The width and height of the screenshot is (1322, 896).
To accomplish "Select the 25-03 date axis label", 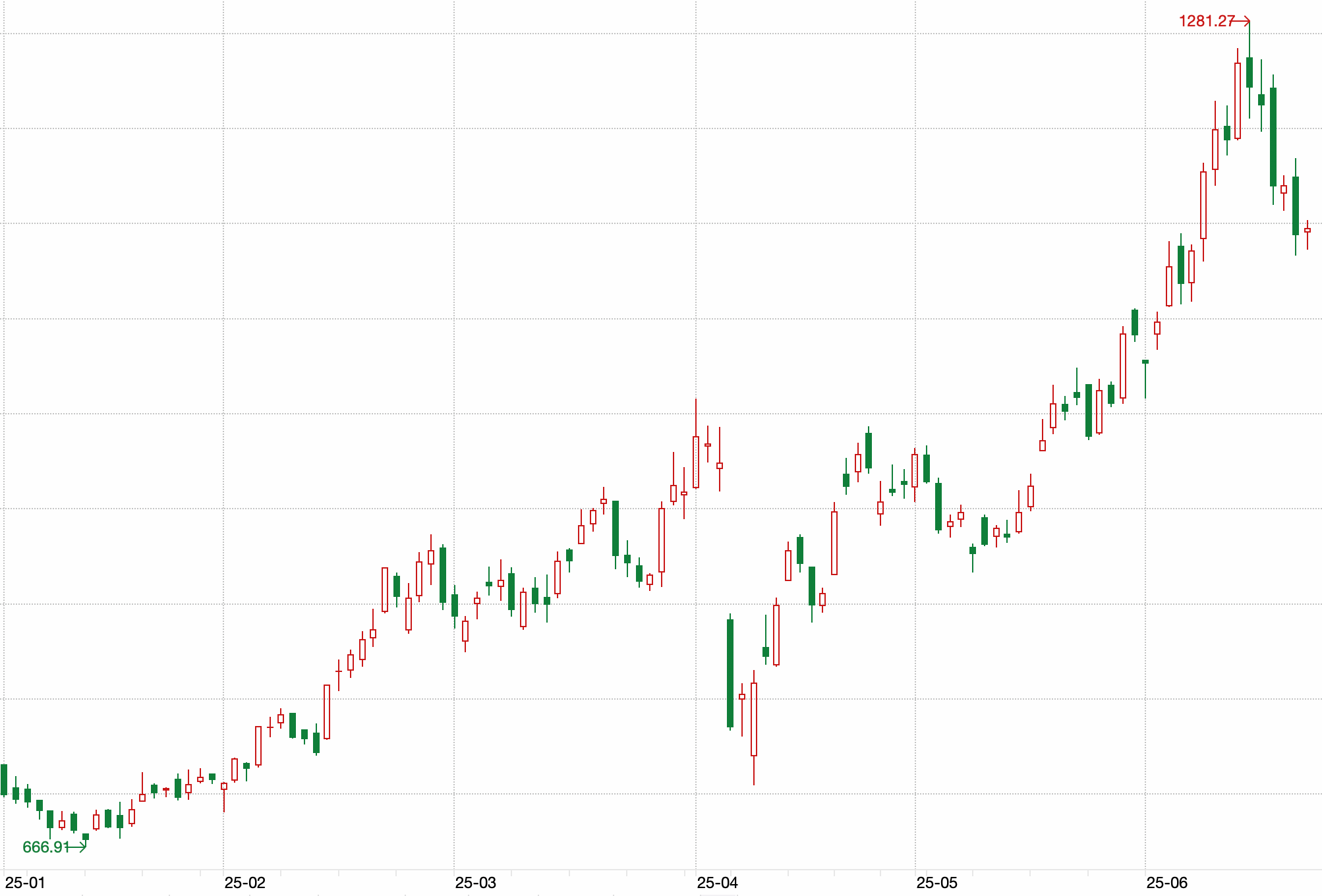I will (x=475, y=883).
